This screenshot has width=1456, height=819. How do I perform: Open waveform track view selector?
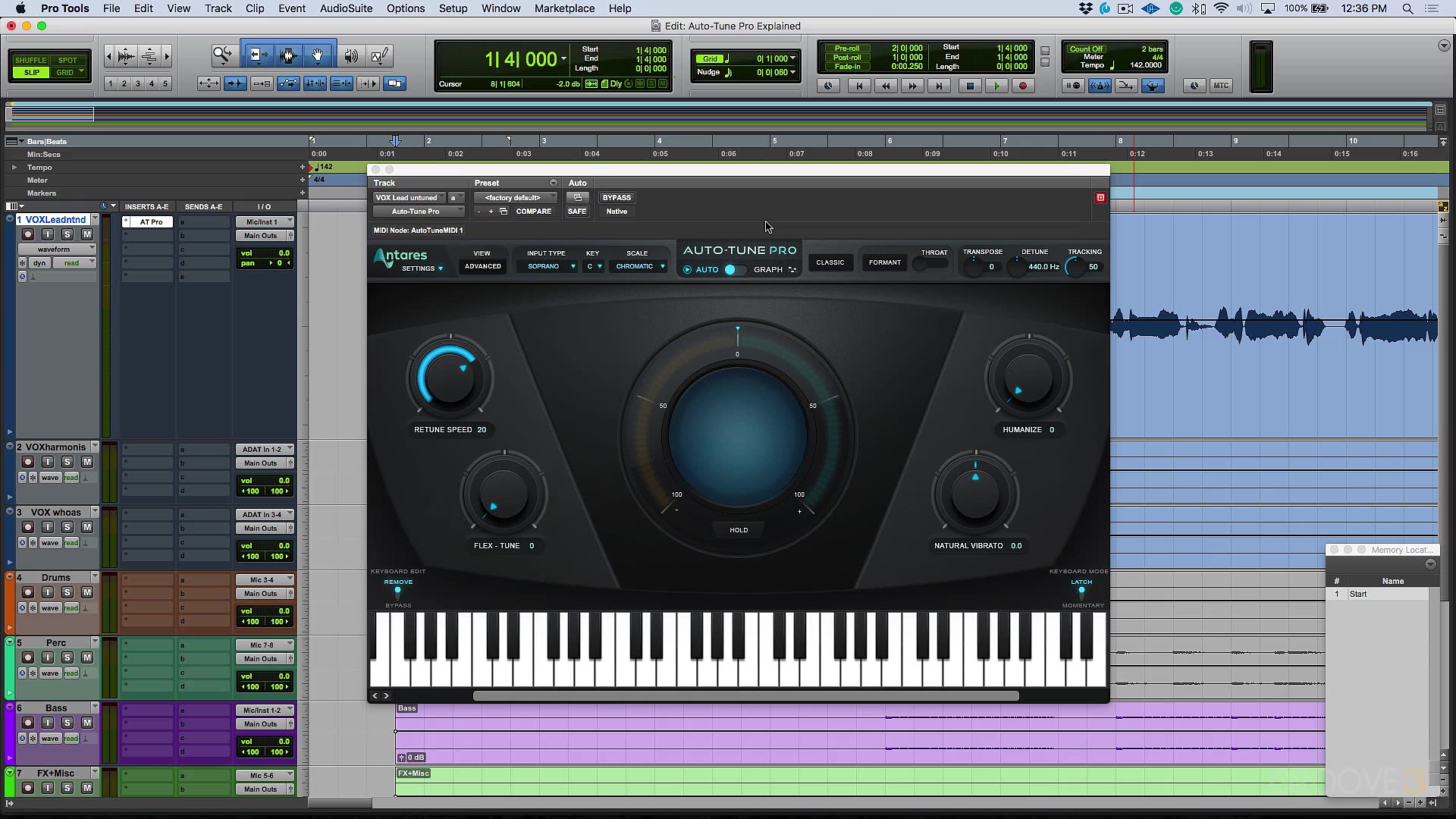point(57,249)
